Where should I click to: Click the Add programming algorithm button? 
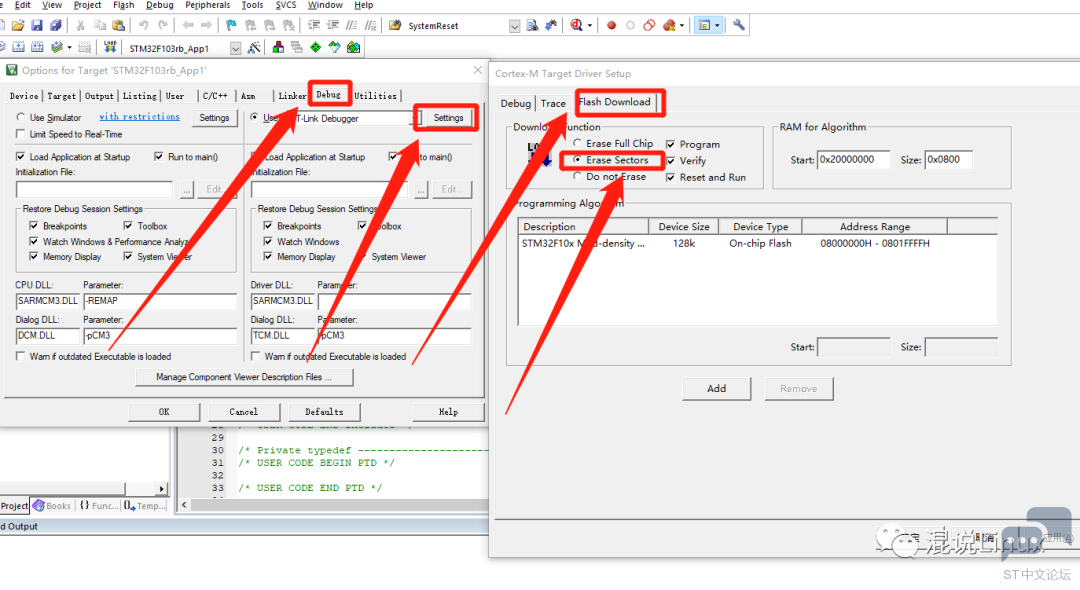coord(716,388)
